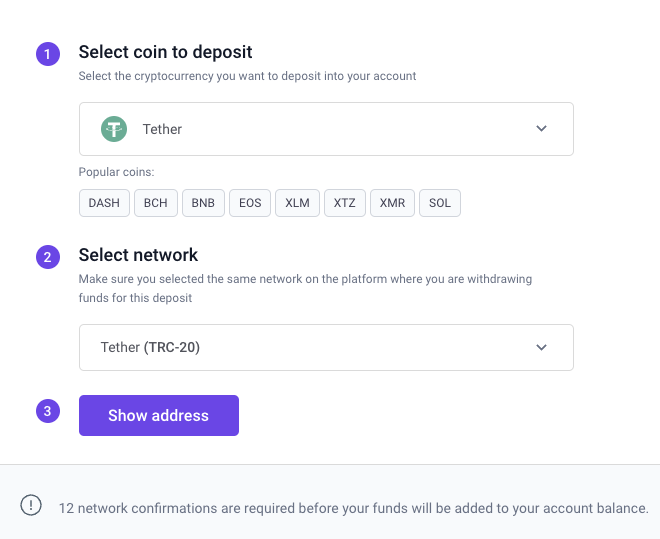This screenshot has width=660, height=539.
Task: Select the BCH popular coin chip
Action: [156, 203]
